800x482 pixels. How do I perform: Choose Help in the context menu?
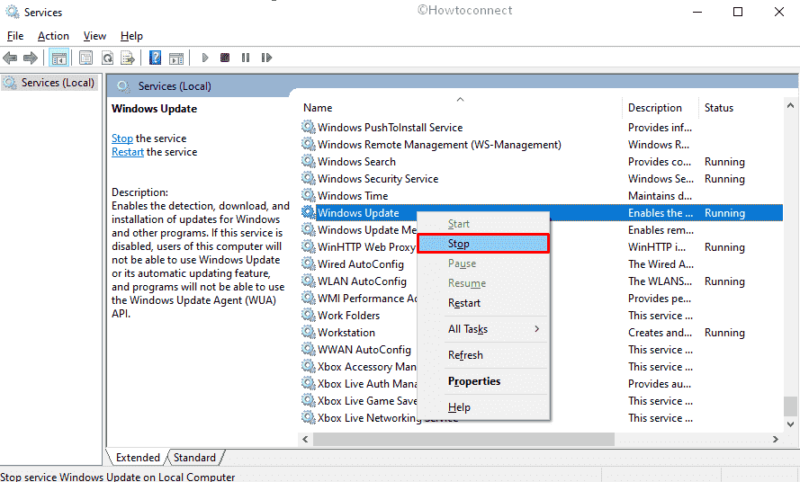coord(483,407)
